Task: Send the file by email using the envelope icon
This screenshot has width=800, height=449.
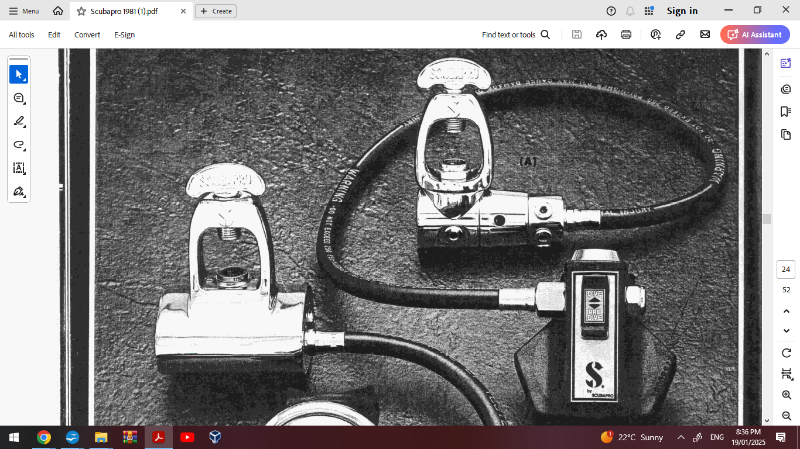Action: 705,34
